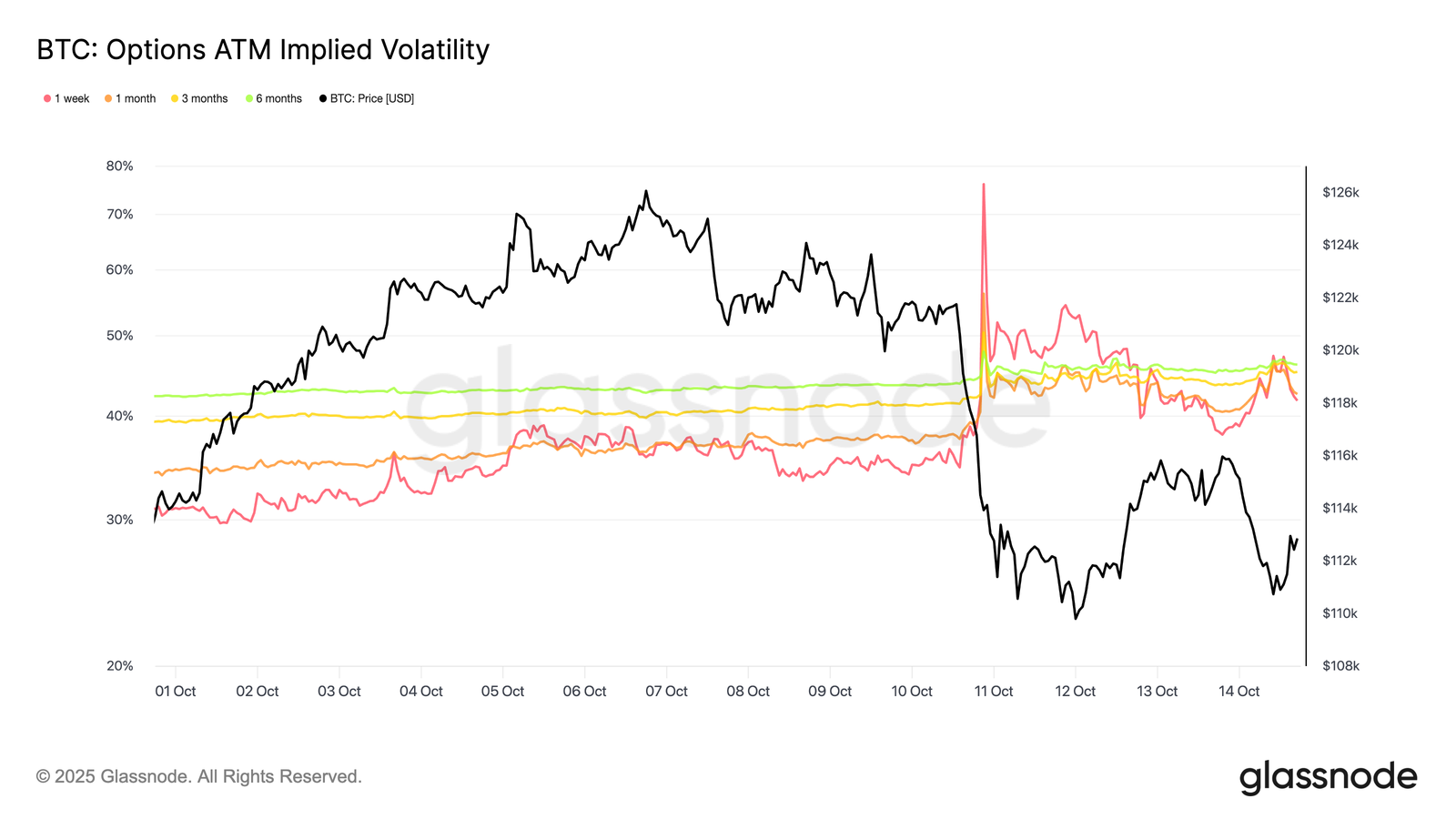Select the 08 Oct x-axis label
Viewport: 1456px width, 819px height.
click(x=748, y=692)
